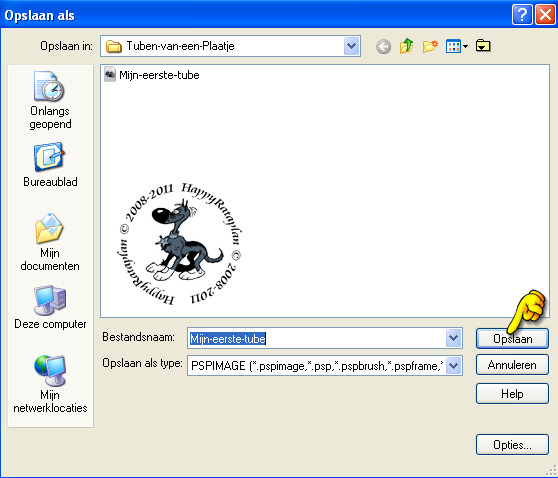Open the Opties... button
Image resolution: width=558 pixels, height=478 pixels.
[512, 445]
